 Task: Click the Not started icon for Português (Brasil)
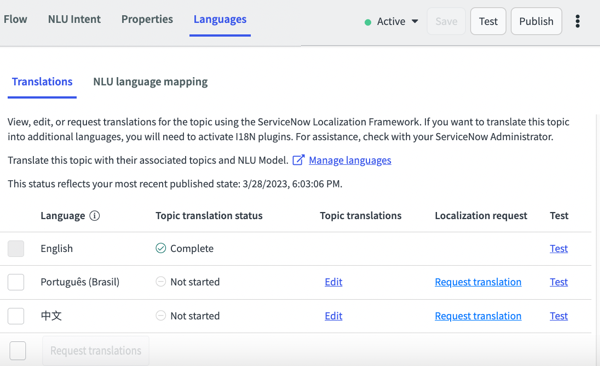click(161, 282)
